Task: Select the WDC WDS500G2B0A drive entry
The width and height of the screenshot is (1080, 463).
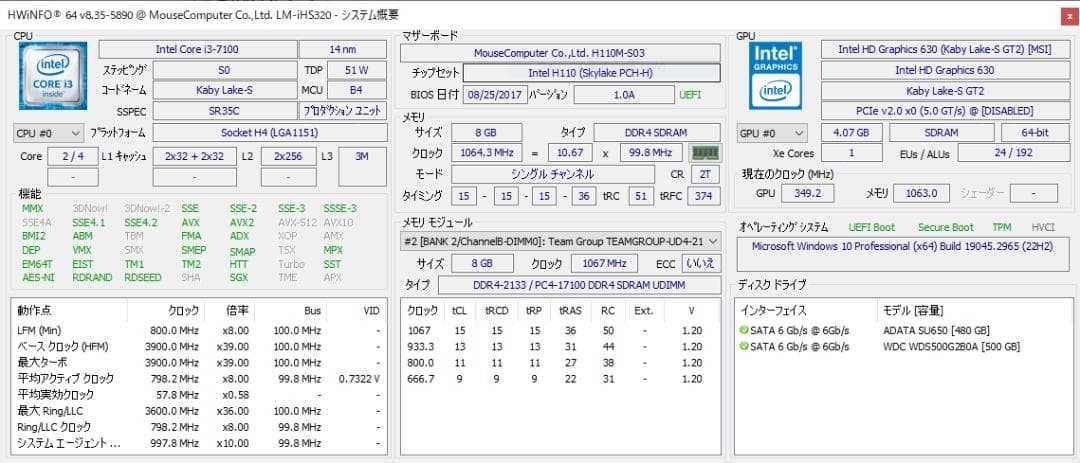Action: click(x=951, y=346)
